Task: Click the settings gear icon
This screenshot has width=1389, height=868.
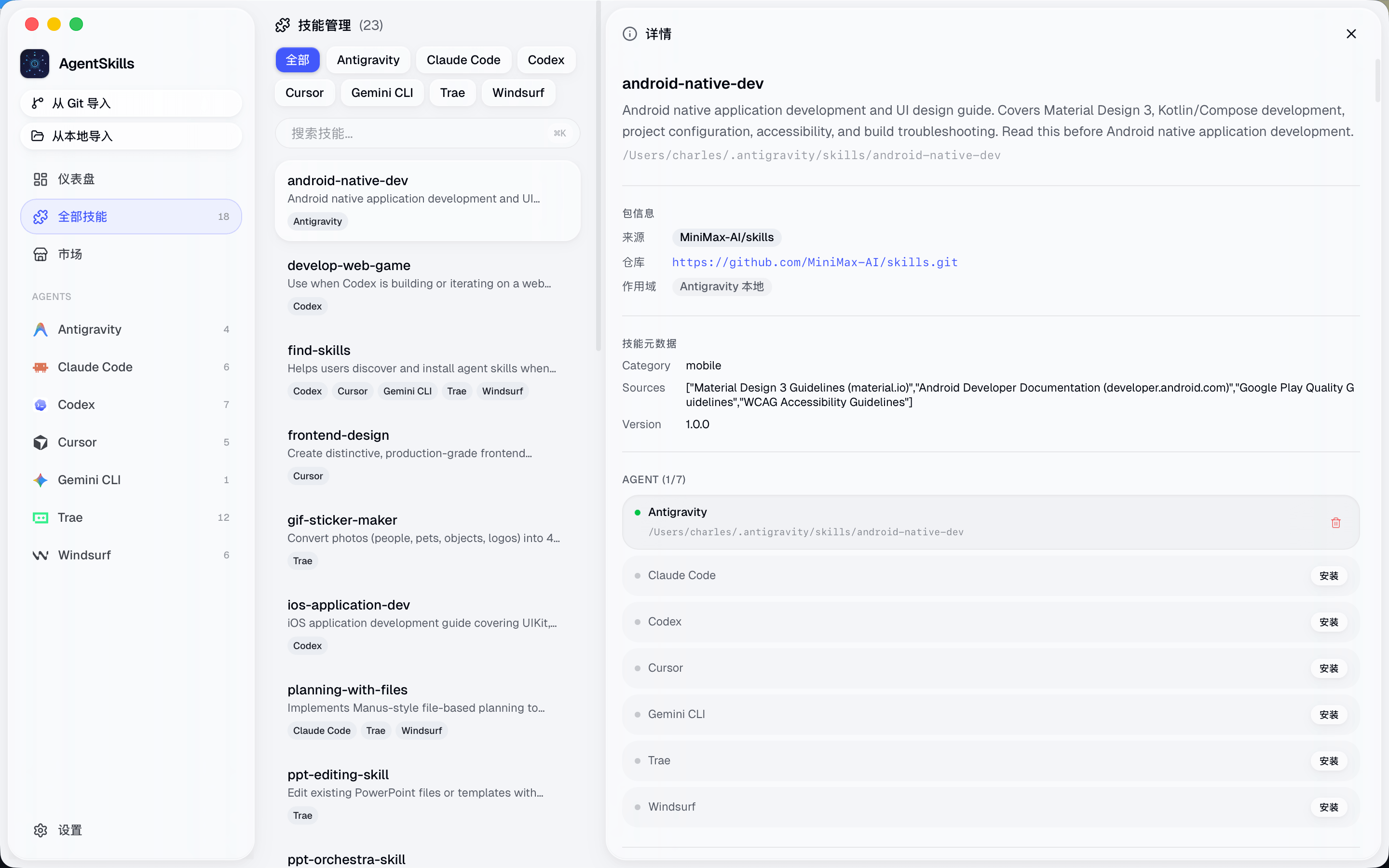Action: 40,830
